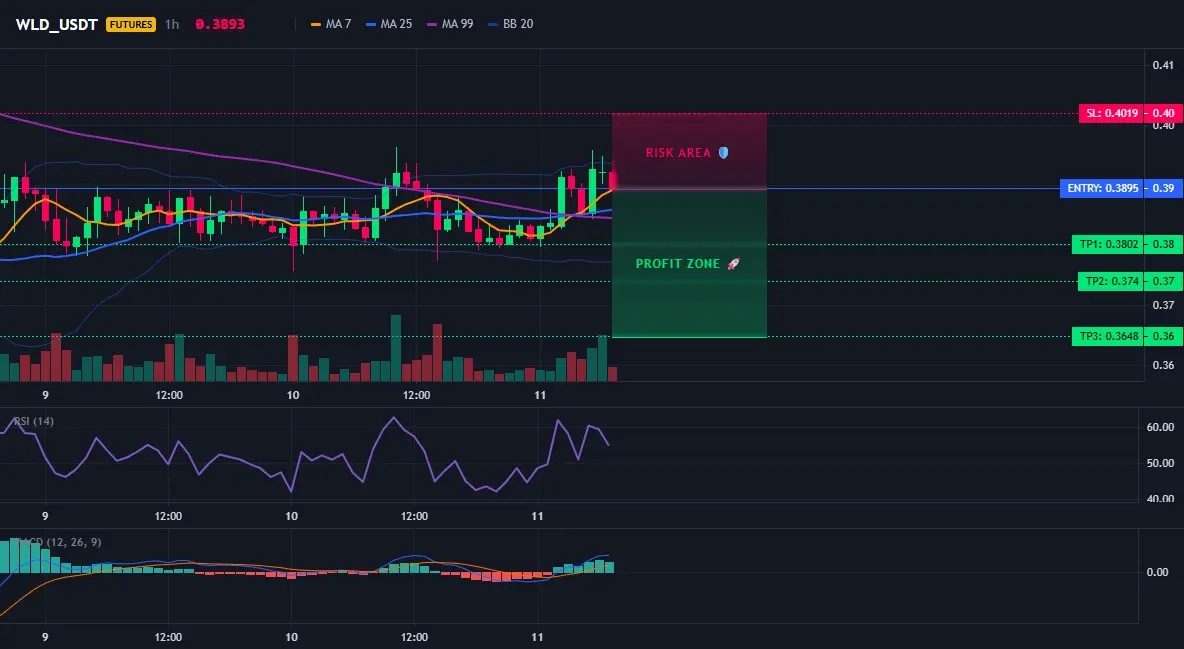Click the 60.00 RSI axis value
Viewport: 1184px width, 649px height.
[1160, 427]
